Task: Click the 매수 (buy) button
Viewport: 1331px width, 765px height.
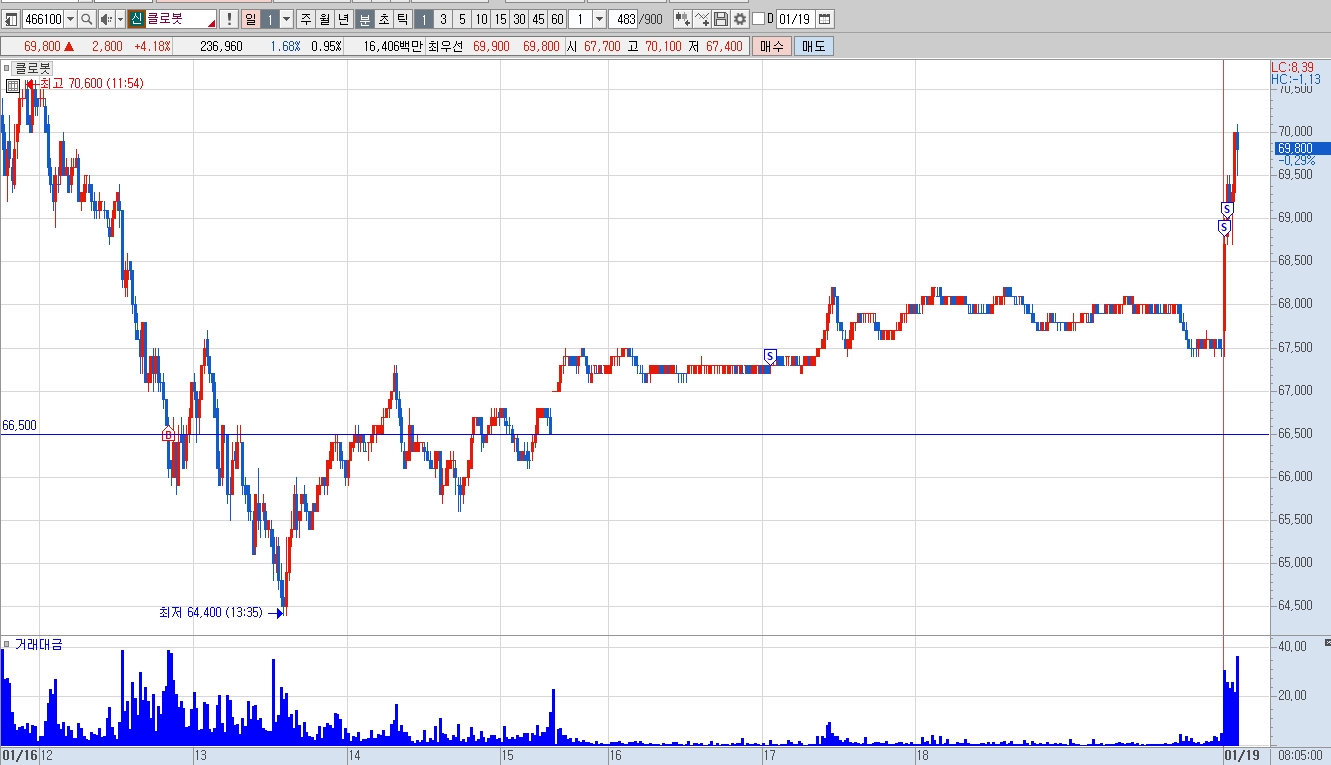Action: coord(772,46)
